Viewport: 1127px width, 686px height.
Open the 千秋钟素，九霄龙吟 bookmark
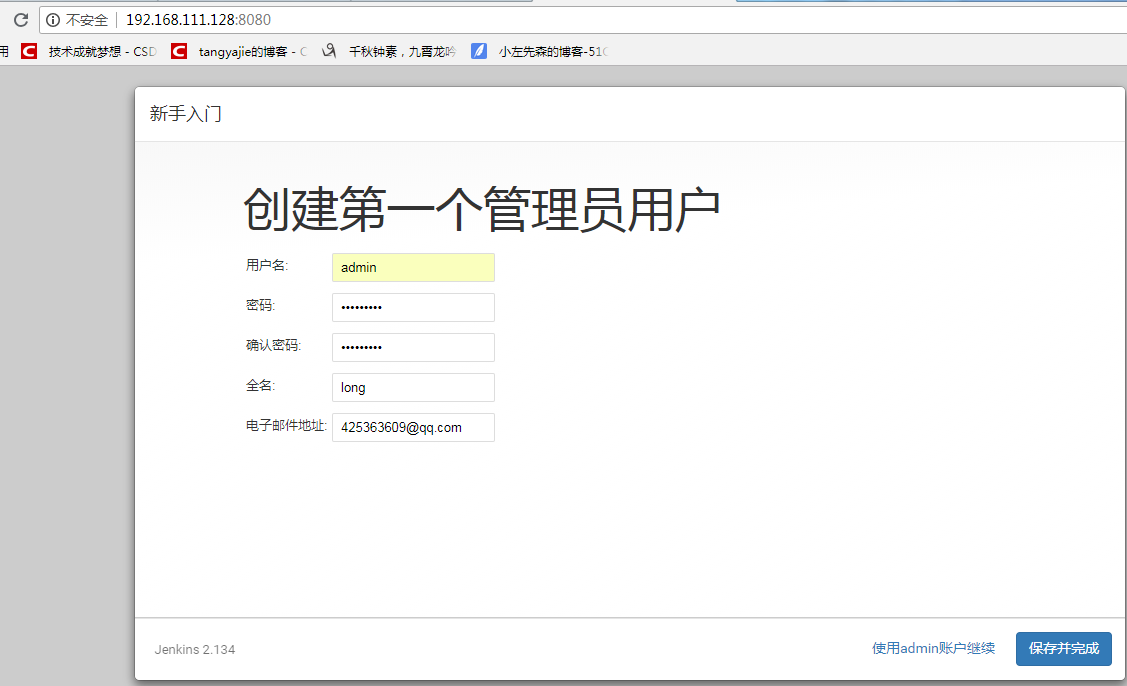[389, 51]
